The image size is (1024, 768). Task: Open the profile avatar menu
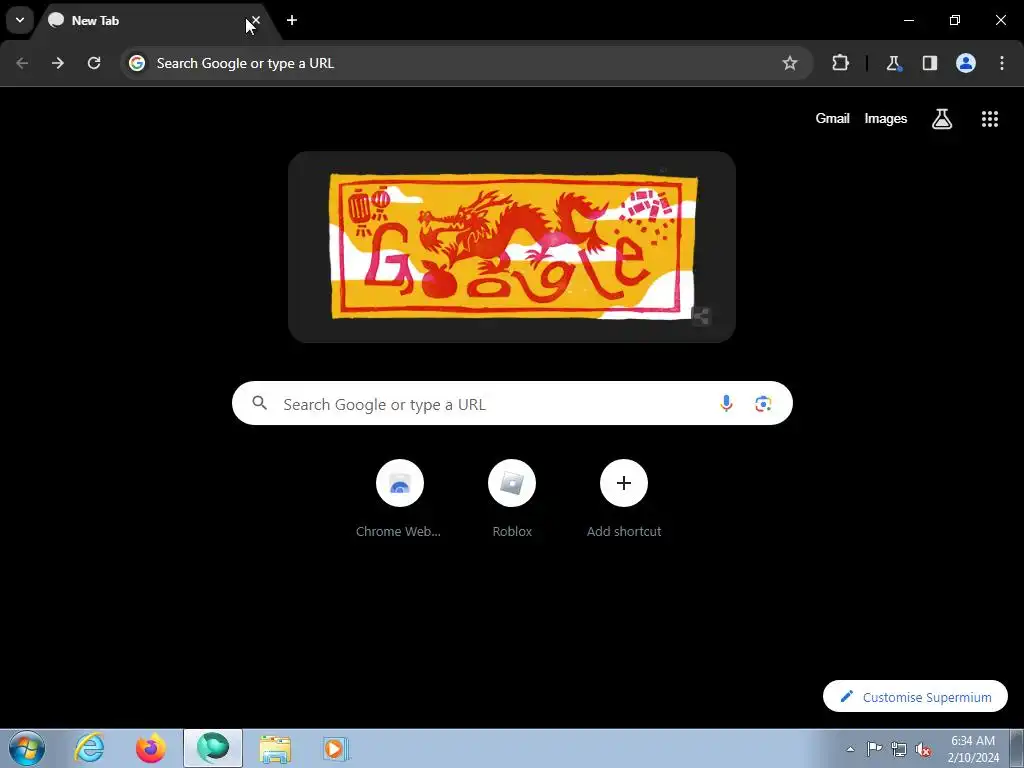(x=966, y=63)
